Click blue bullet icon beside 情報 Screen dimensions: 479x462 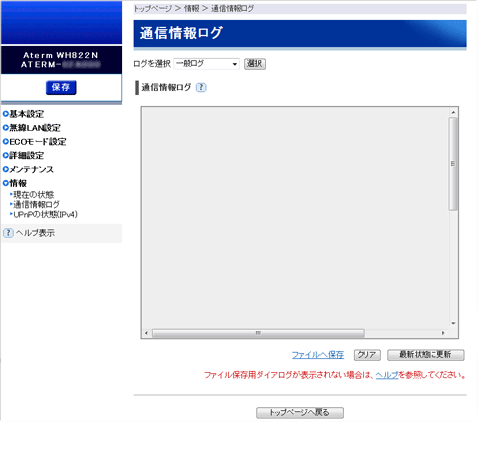tap(5, 183)
